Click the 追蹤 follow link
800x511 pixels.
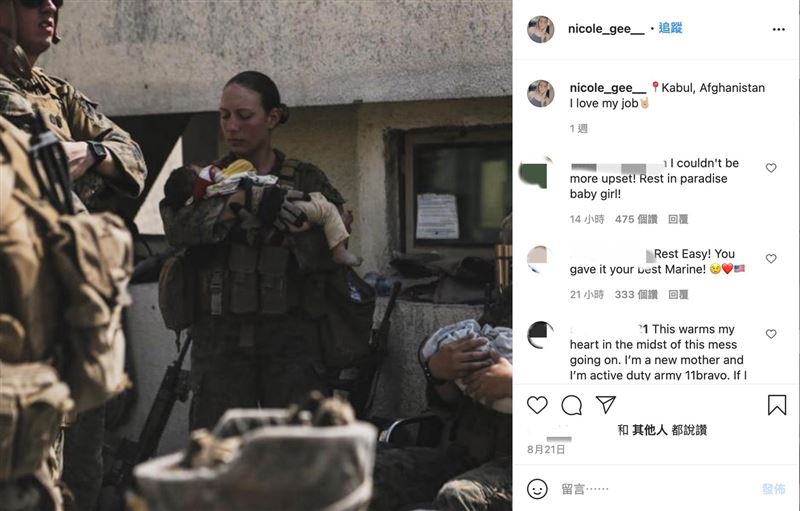click(x=670, y=28)
